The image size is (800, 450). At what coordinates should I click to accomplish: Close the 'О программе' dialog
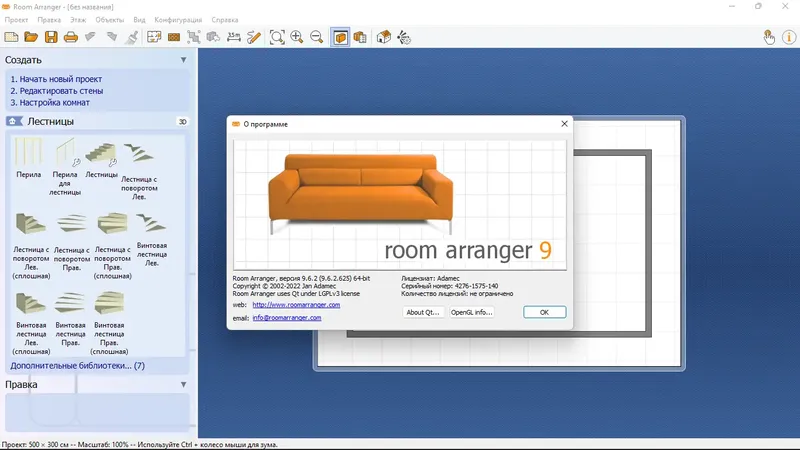tap(564, 124)
